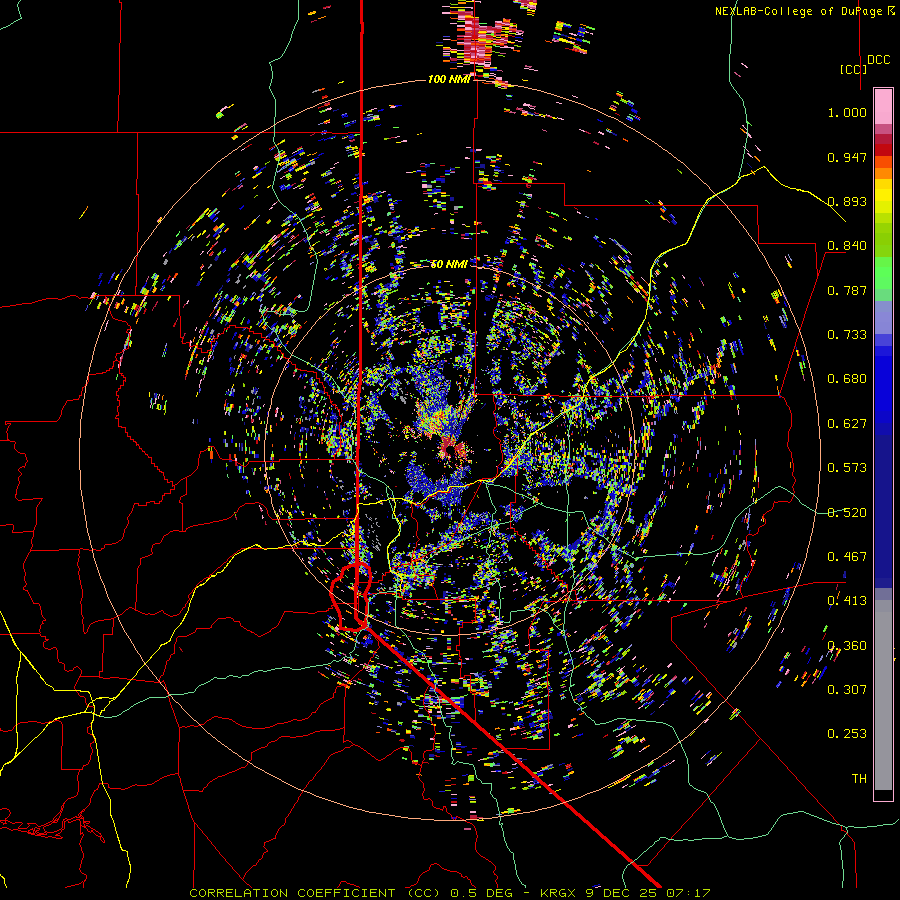This screenshot has height=900, width=900.
Task: Click the Correlation Coefficient product caption
Action: (x=315, y=893)
